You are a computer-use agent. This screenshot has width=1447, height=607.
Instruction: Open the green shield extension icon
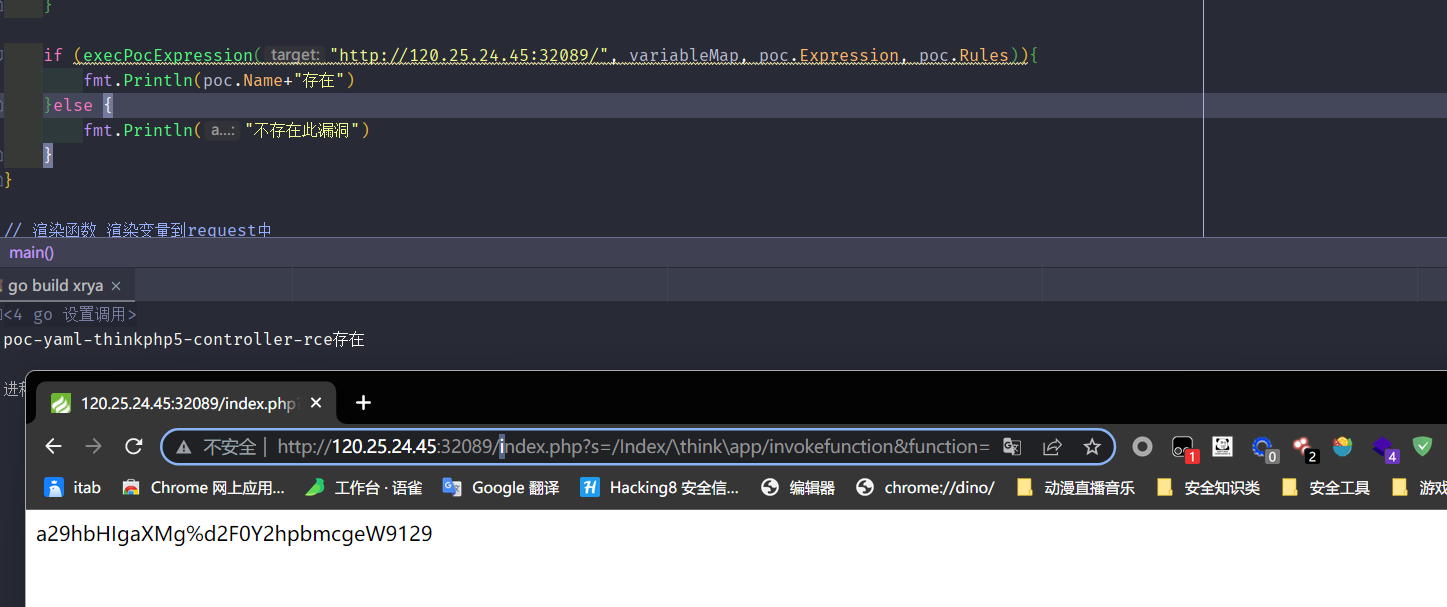point(1422,446)
